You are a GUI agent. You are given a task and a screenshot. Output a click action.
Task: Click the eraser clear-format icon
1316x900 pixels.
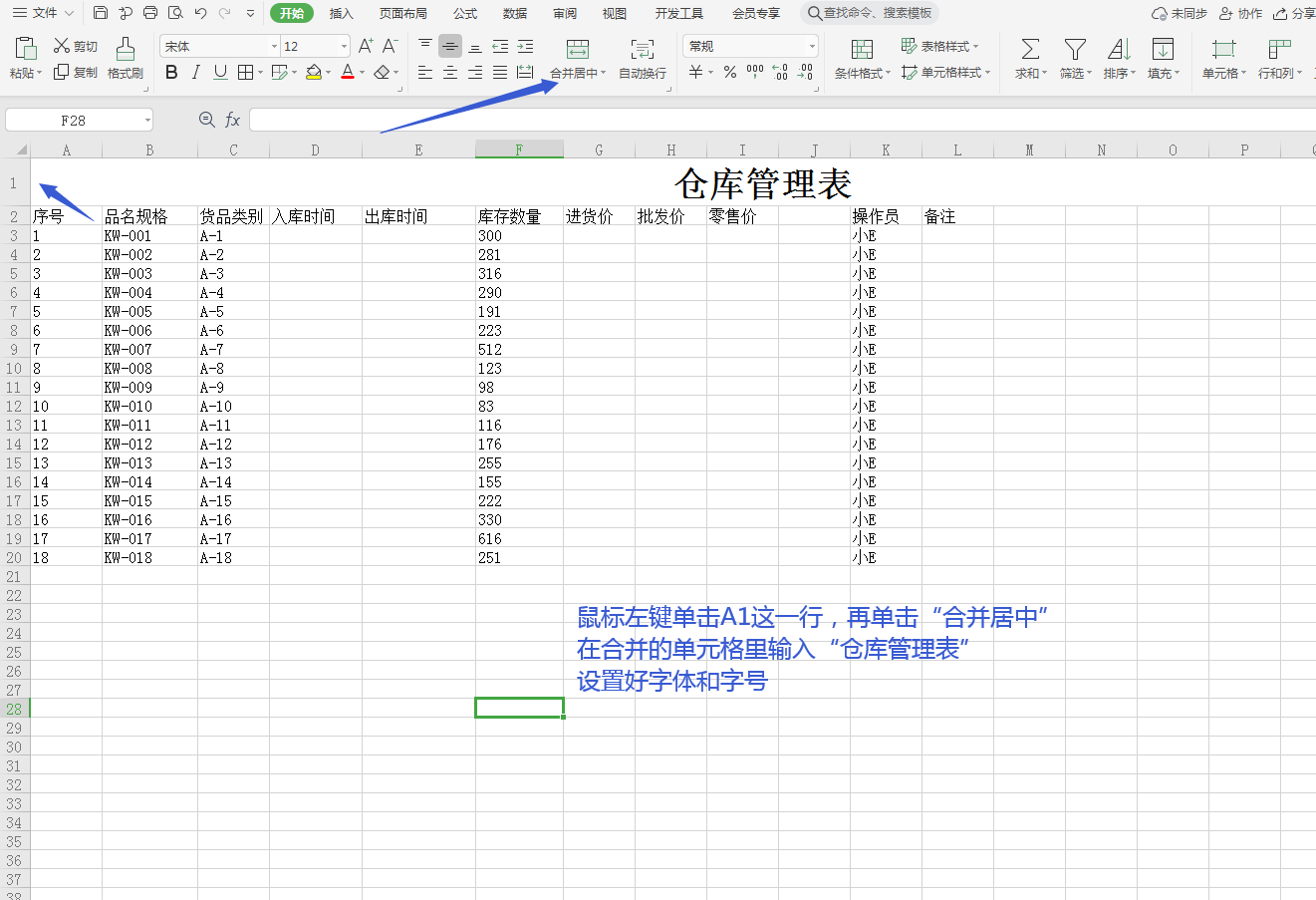(382, 73)
